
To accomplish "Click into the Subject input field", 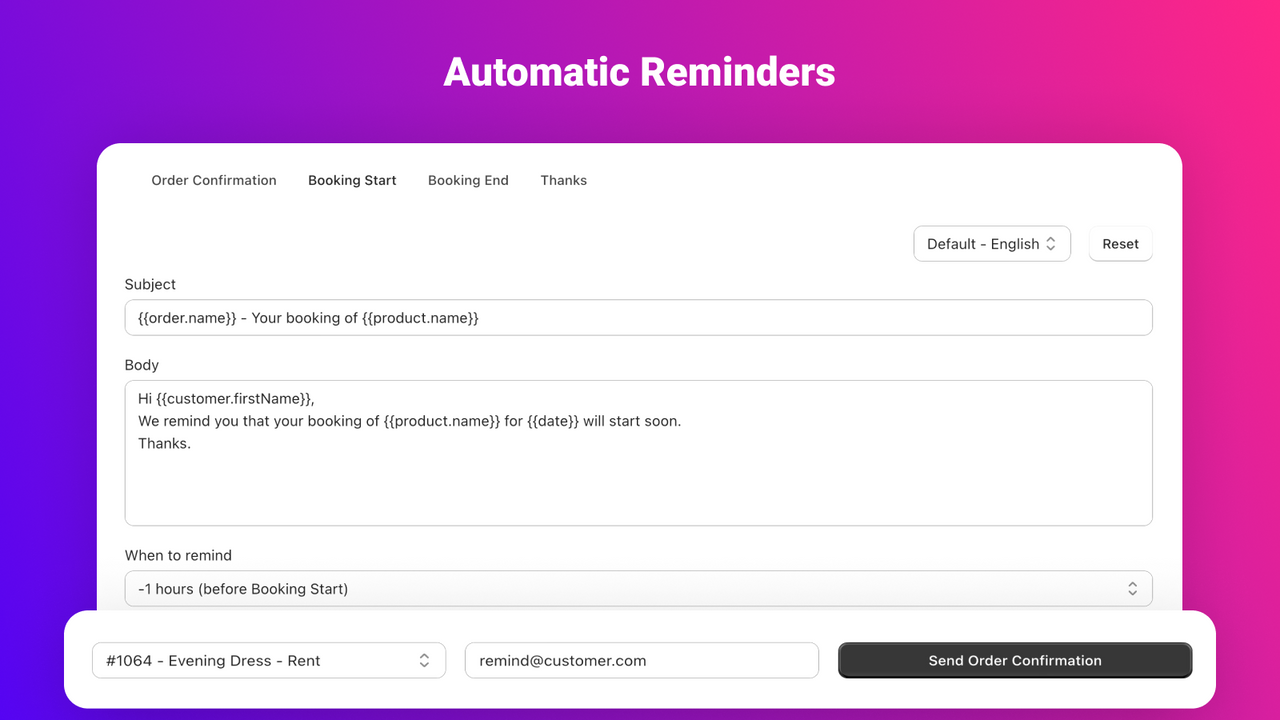I will pyautogui.click(x=638, y=318).
